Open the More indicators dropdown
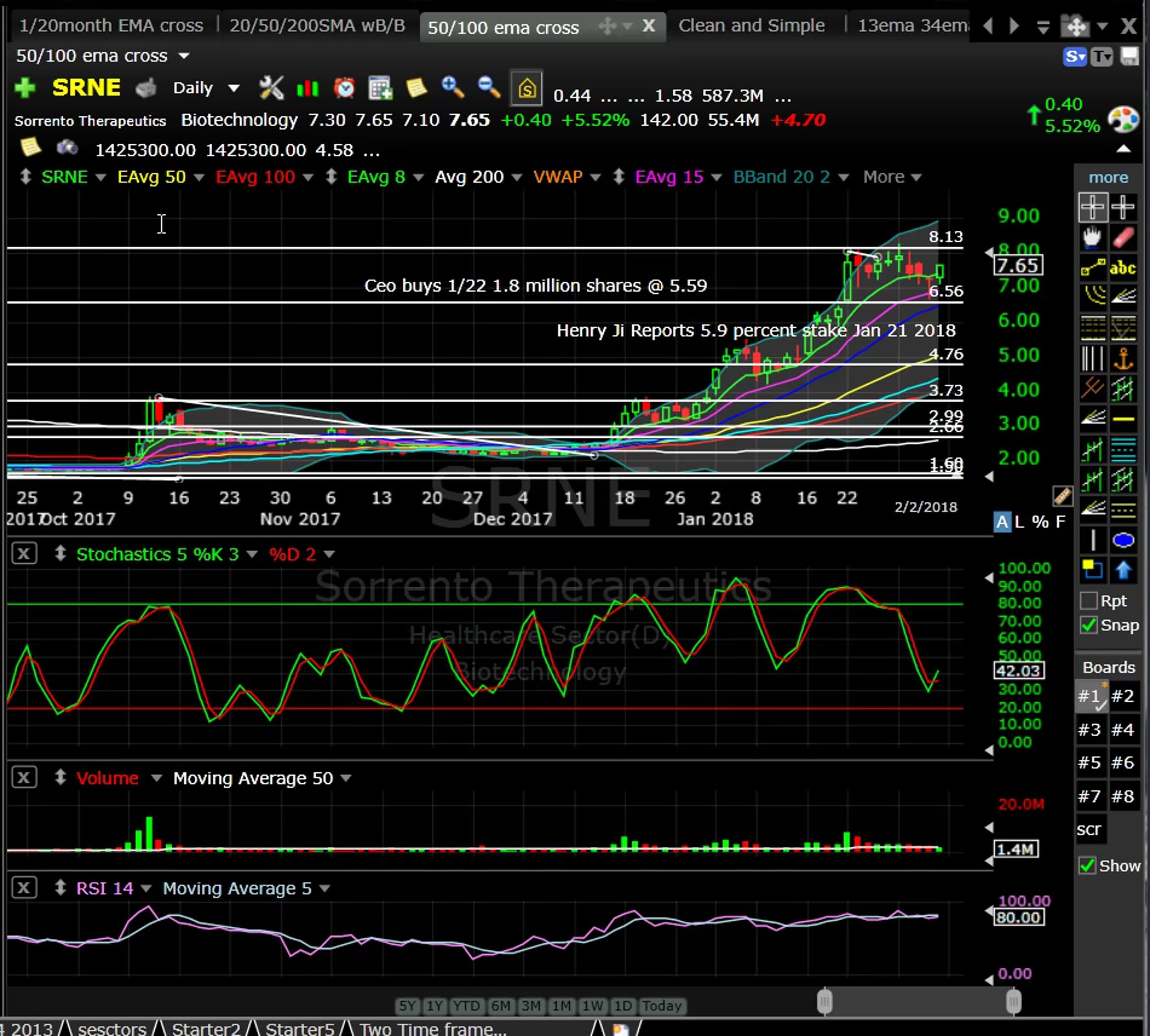1150x1036 pixels. tap(892, 177)
